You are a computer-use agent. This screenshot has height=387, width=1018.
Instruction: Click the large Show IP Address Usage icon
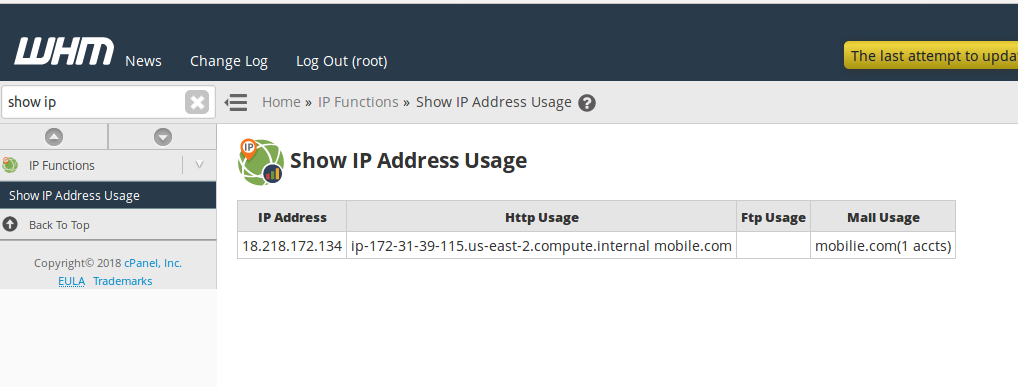coord(260,162)
